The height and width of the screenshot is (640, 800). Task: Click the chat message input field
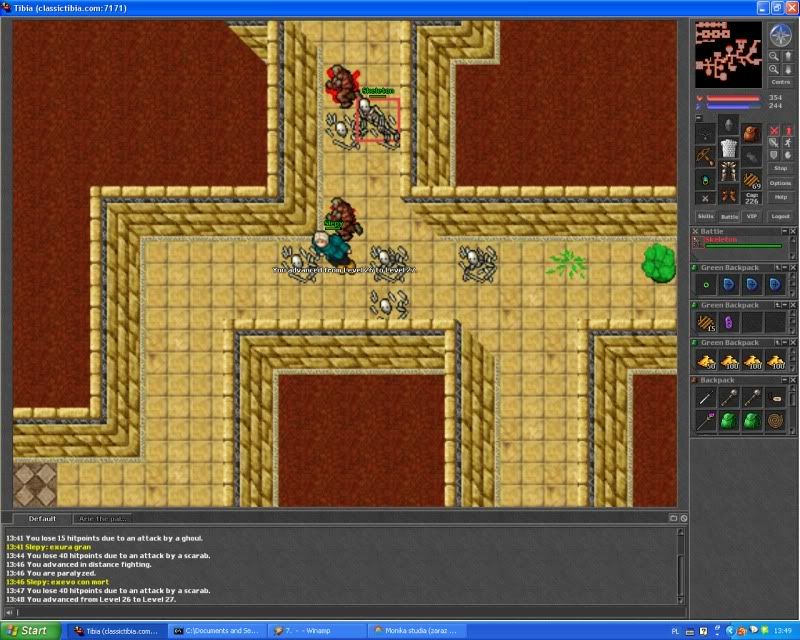349,612
